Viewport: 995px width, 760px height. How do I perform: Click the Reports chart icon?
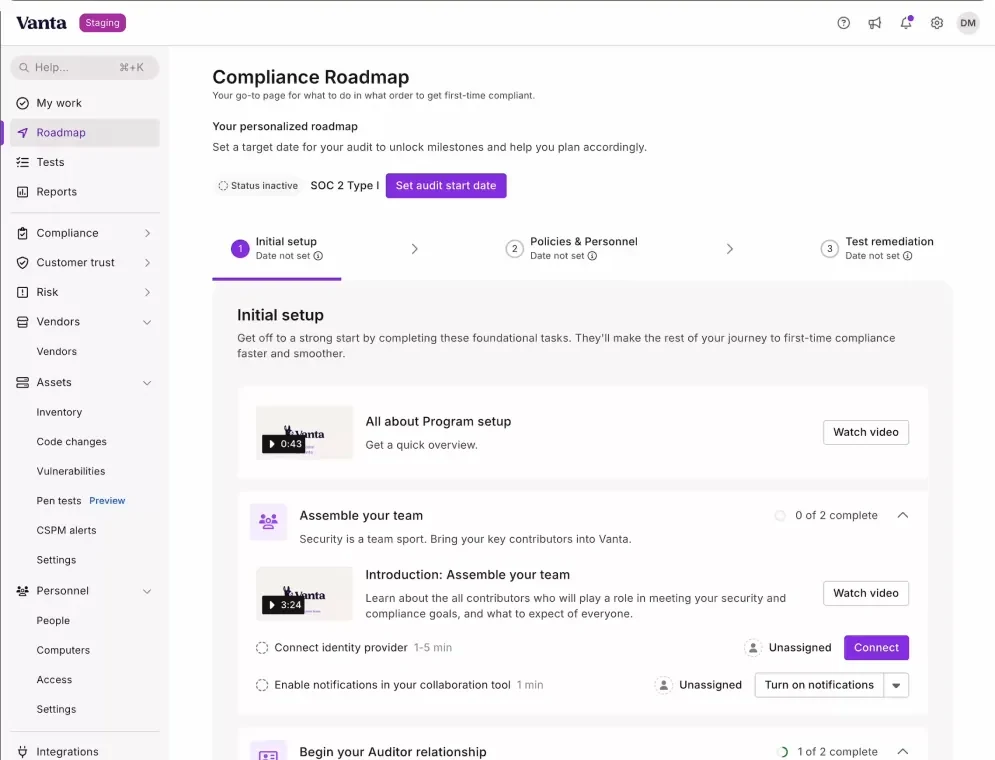click(x=22, y=192)
